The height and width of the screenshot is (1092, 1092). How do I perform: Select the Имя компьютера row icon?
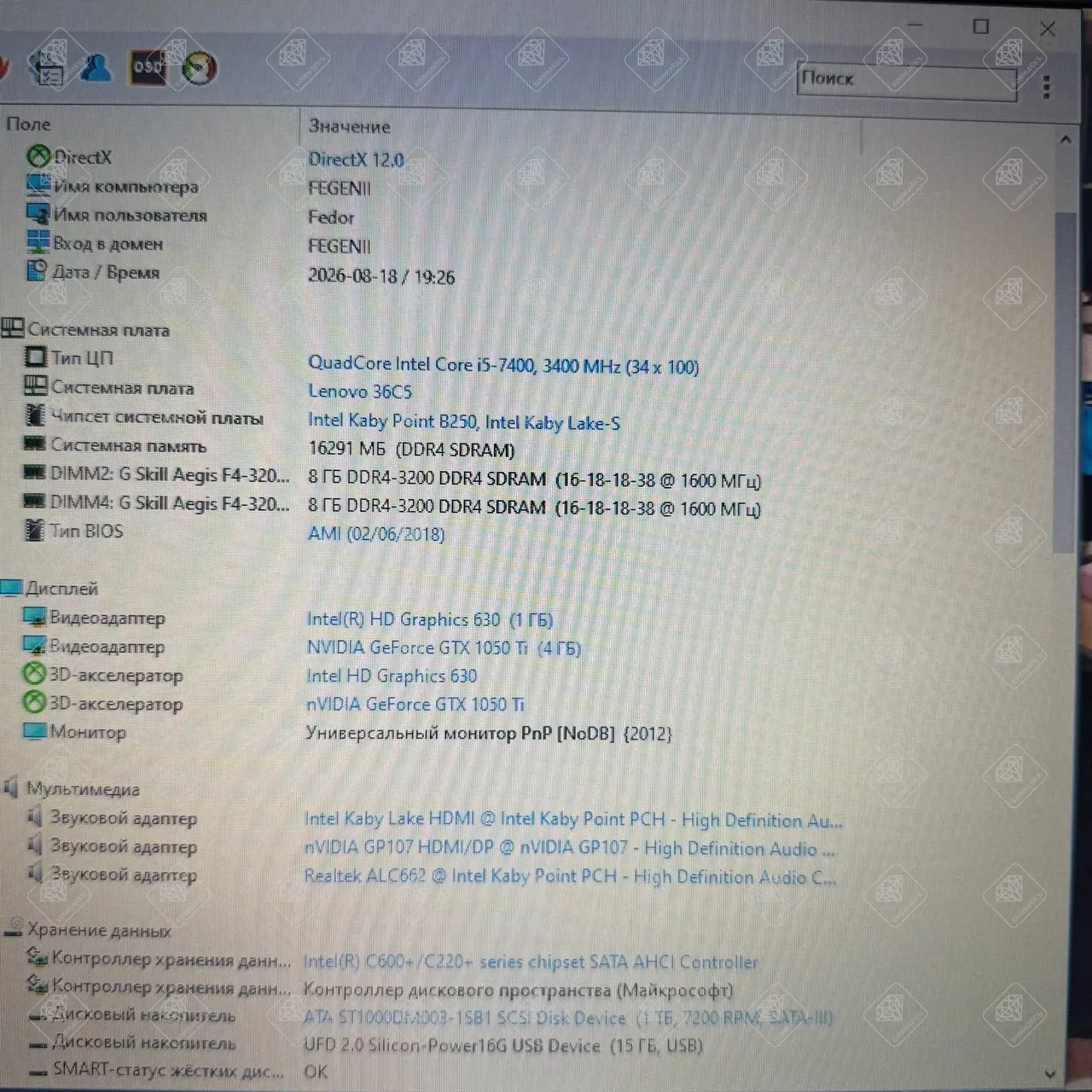38,184
